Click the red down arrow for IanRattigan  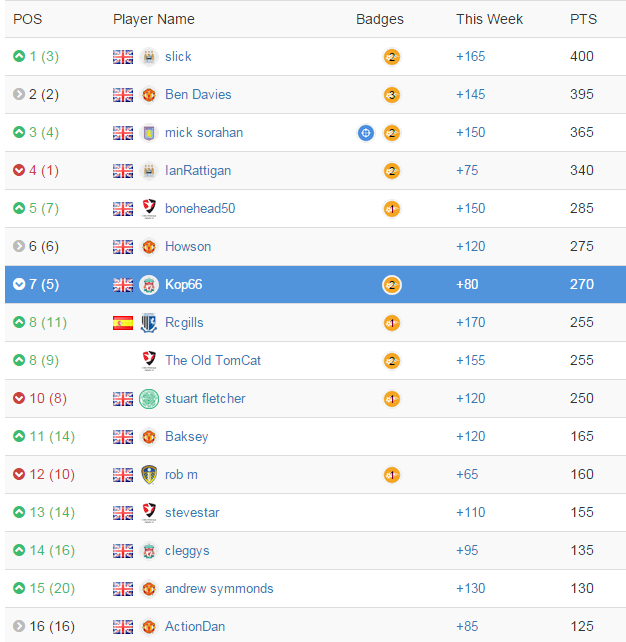[19, 170]
